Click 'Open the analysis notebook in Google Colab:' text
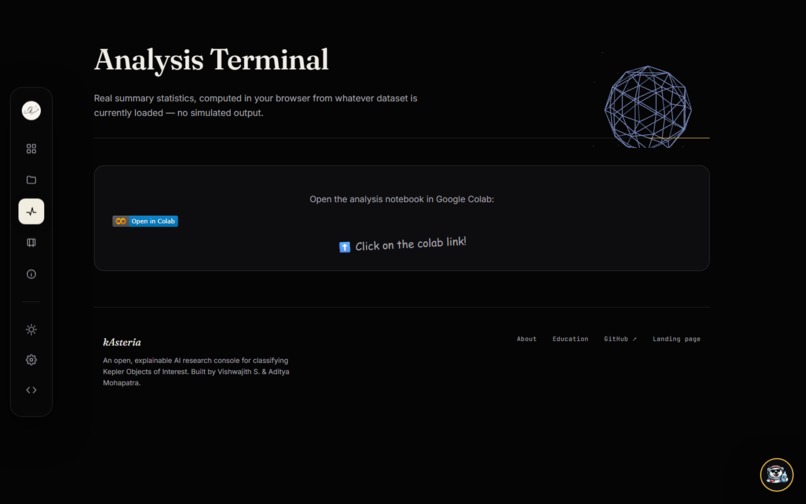Viewport: 806px width, 504px height. click(401, 199)
